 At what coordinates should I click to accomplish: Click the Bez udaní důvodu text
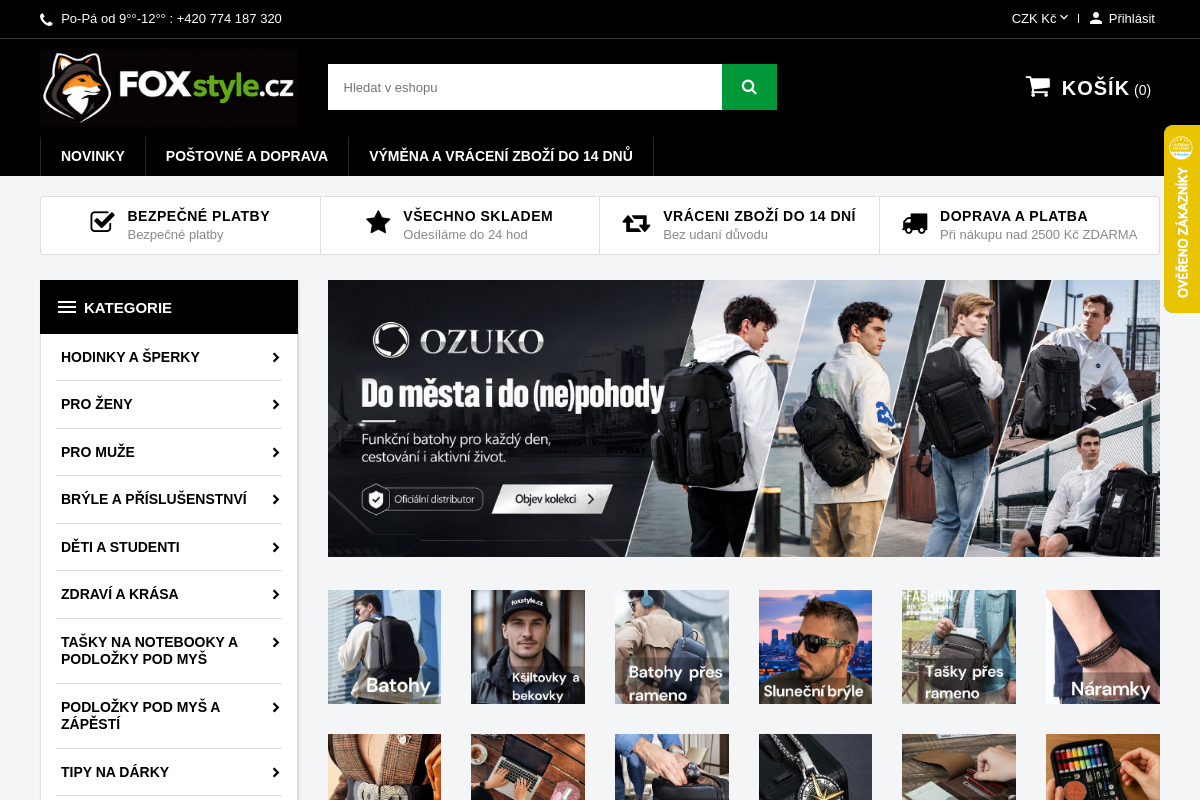click(x=715, y=235)
